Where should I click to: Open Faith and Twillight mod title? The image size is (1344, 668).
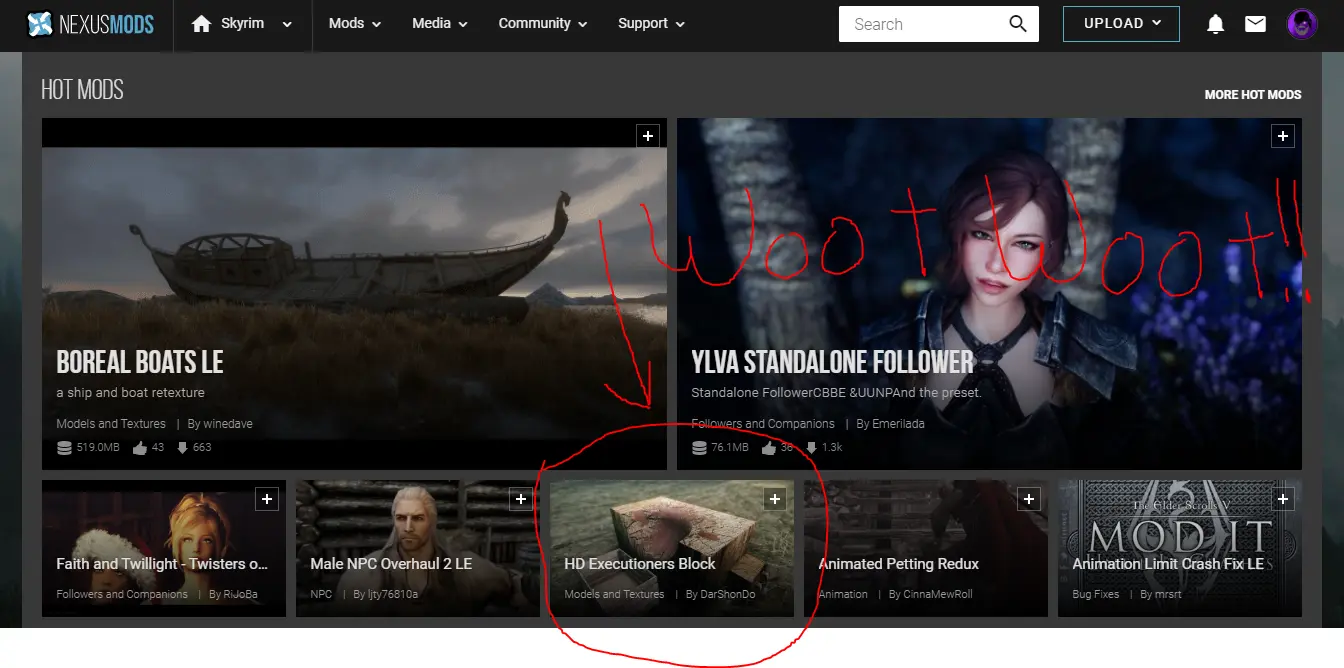click(162, 564)
